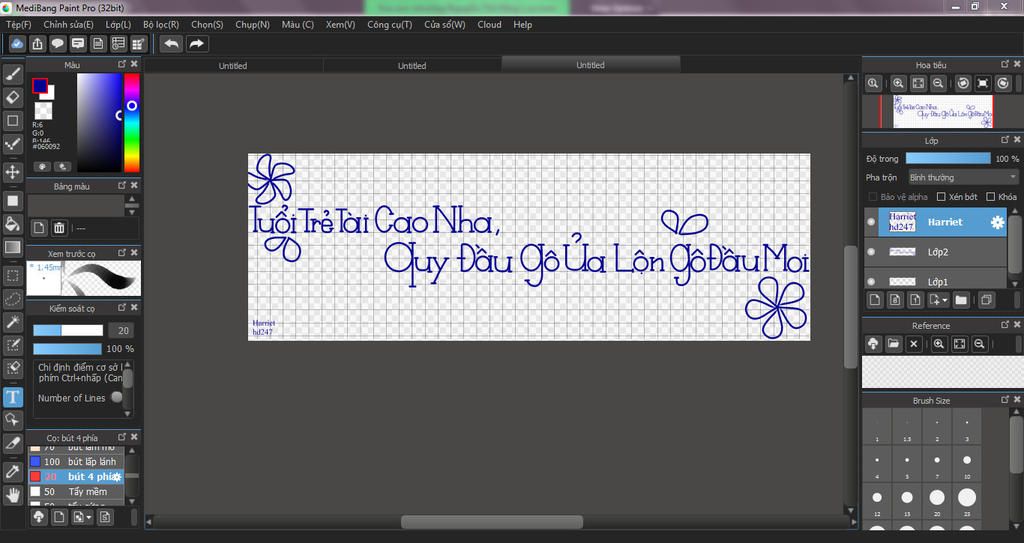Open the add-layer type dropdown arrow

944,301
